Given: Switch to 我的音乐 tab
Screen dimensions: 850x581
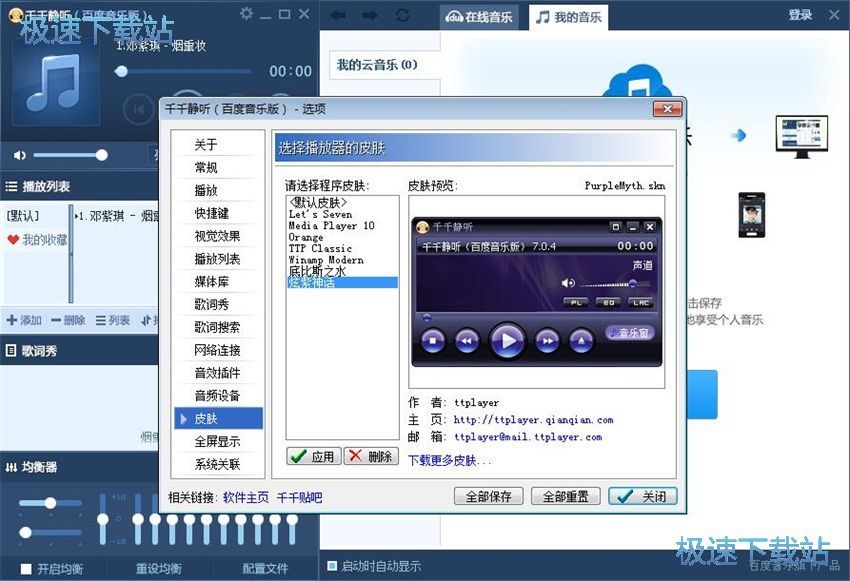Looking at the screenshot, I should (569, 17).
